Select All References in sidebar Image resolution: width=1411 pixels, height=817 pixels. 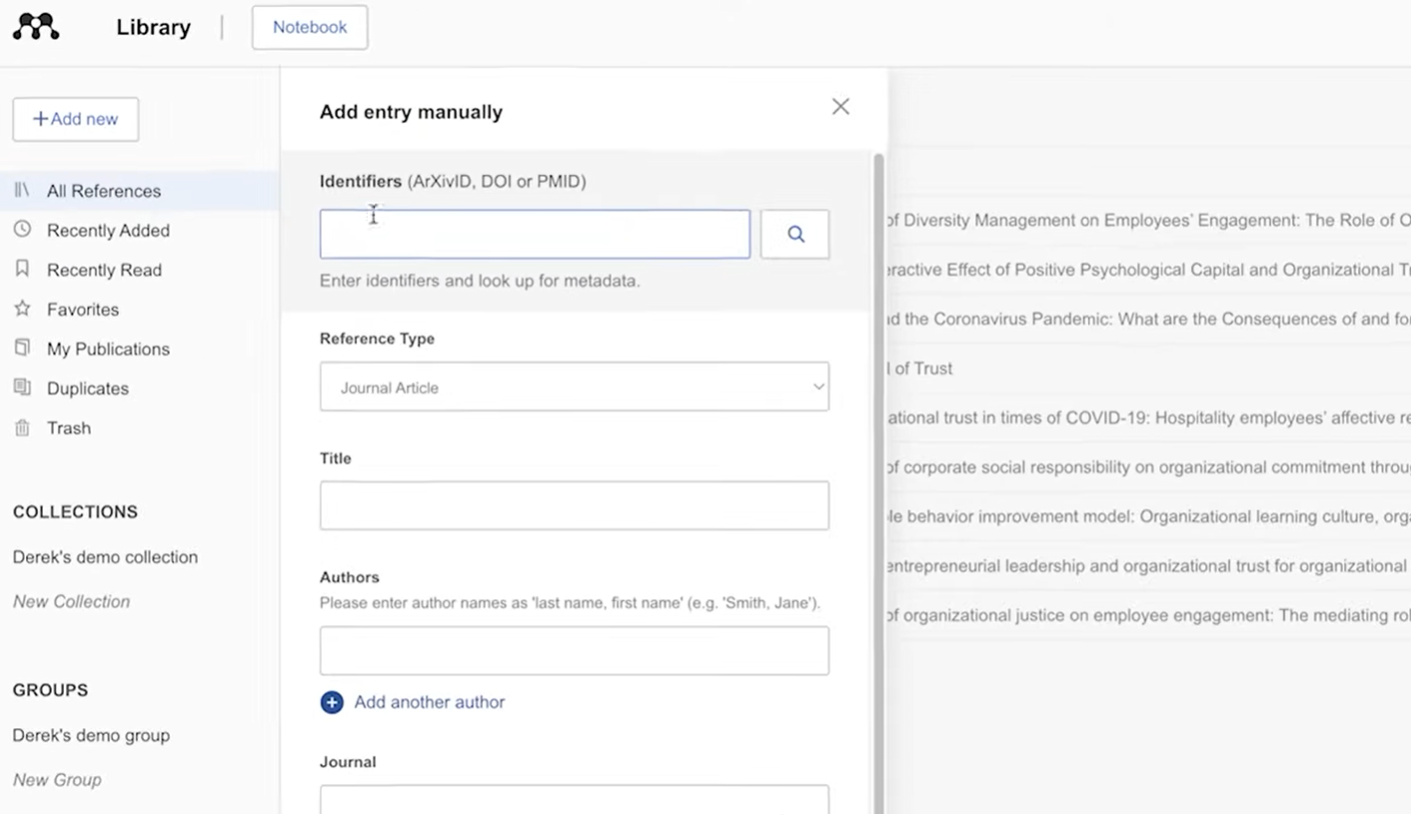click(x=140, y=190)
